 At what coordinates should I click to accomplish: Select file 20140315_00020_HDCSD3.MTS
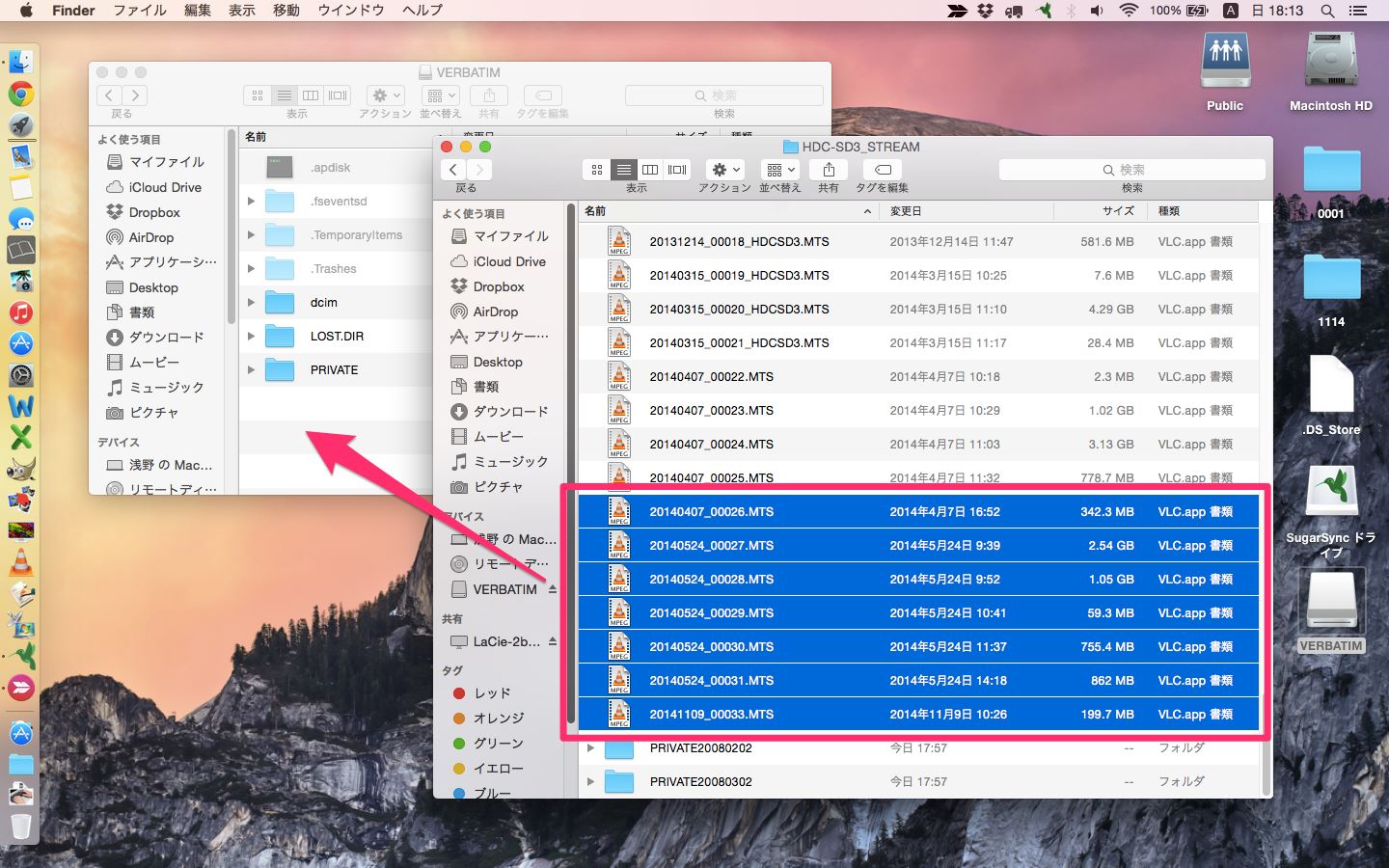(x=739, y=310)
